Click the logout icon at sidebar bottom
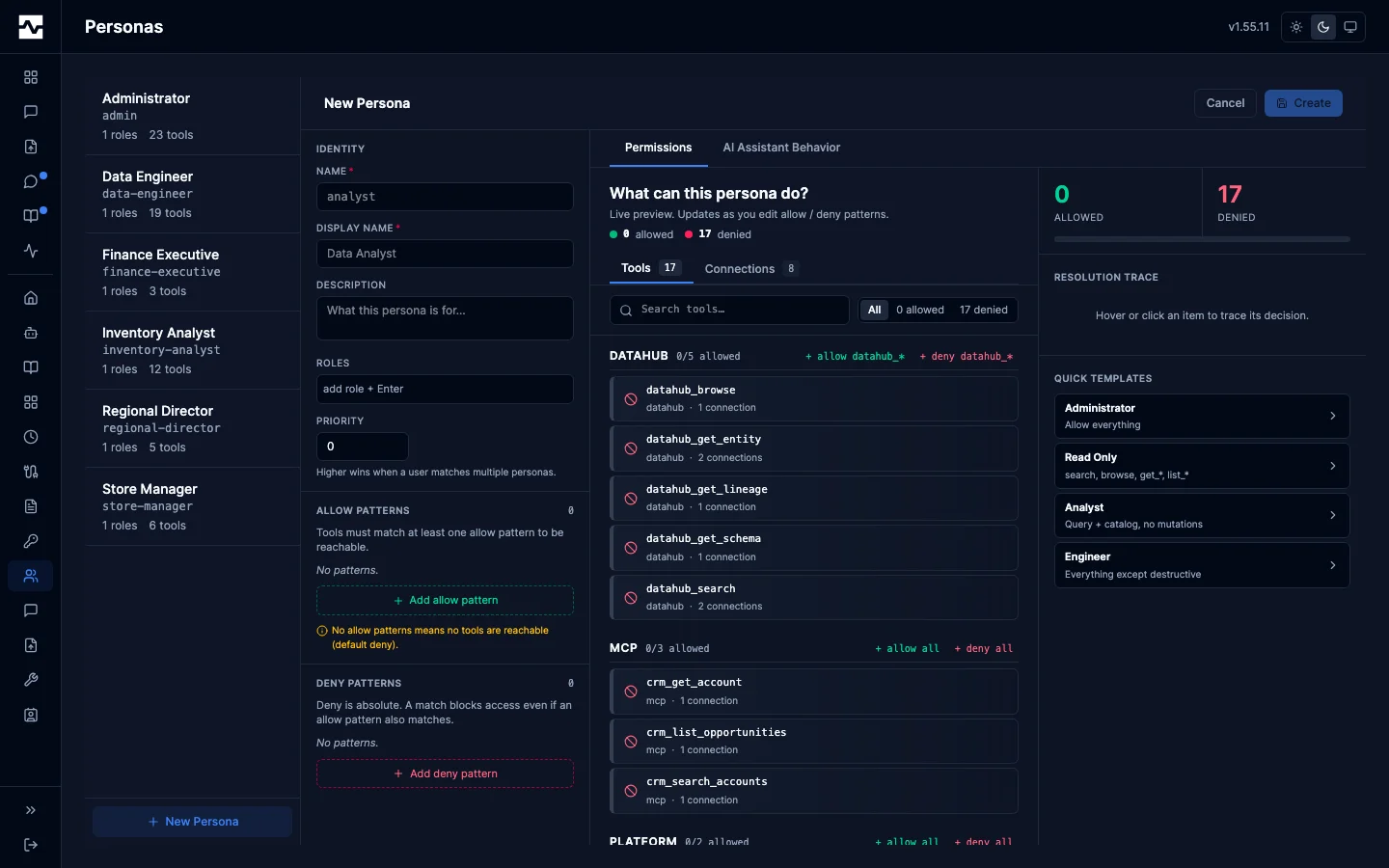This screenshot has height=868, width=1389. (31, 845)
